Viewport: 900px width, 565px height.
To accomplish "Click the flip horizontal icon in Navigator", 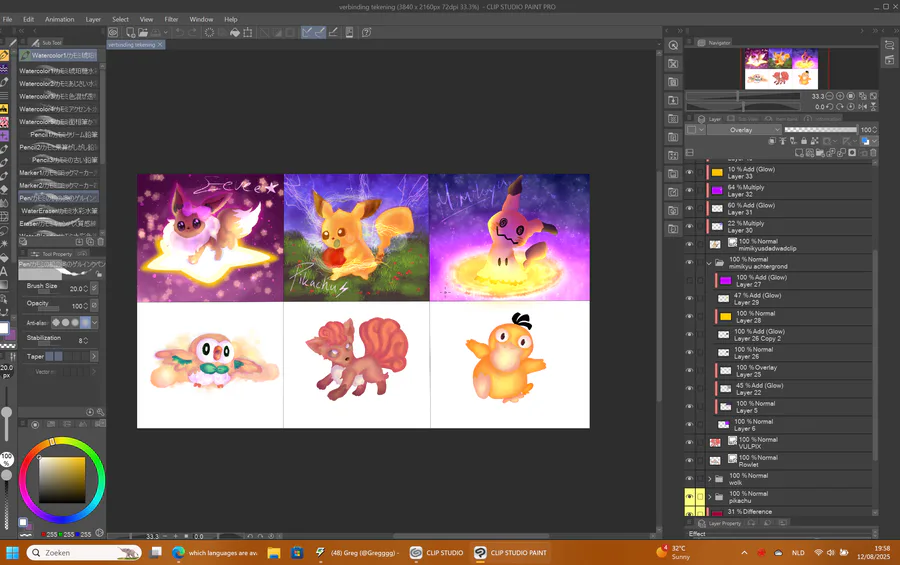I will tap(862, 107).
